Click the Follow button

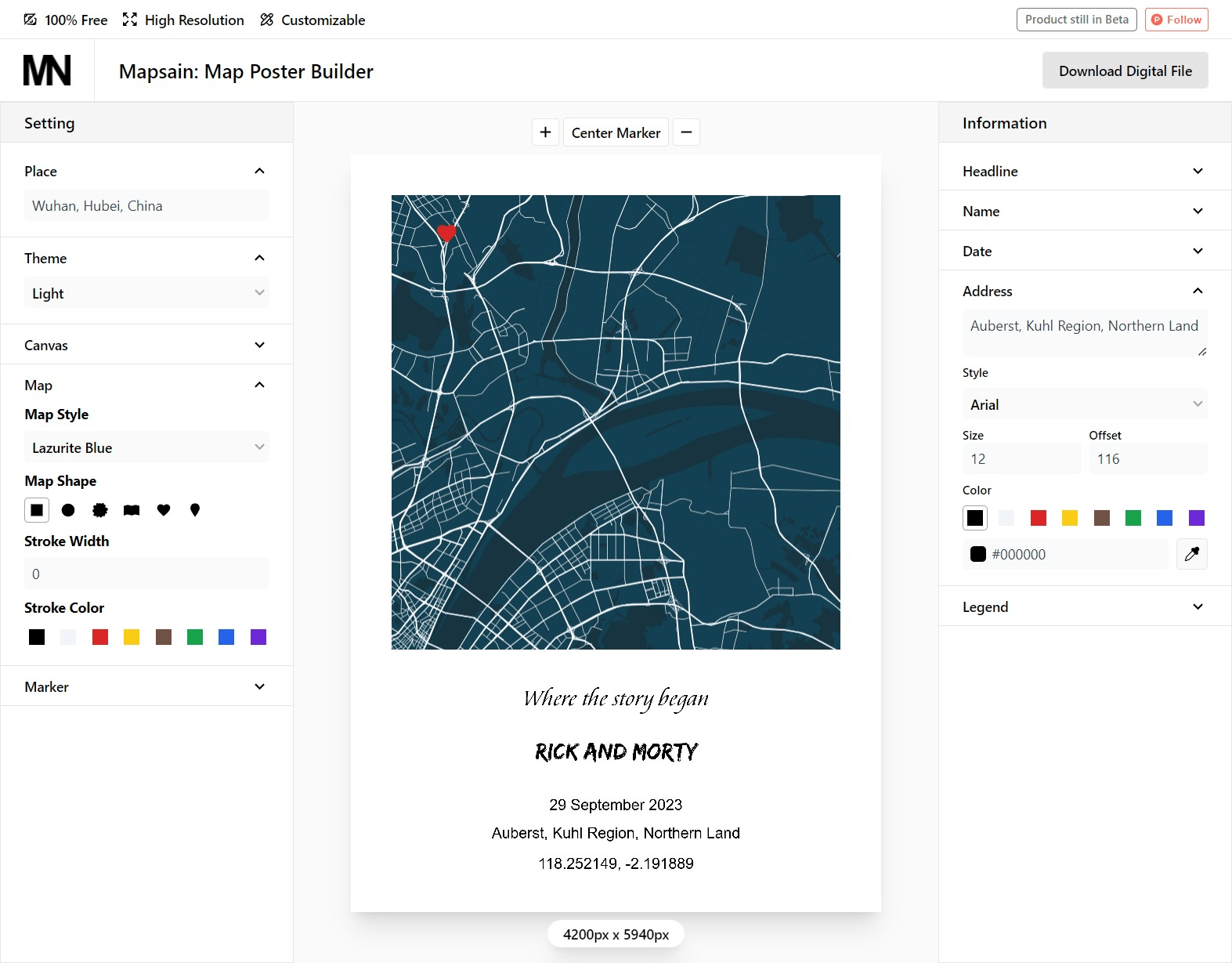point(1176,20)
